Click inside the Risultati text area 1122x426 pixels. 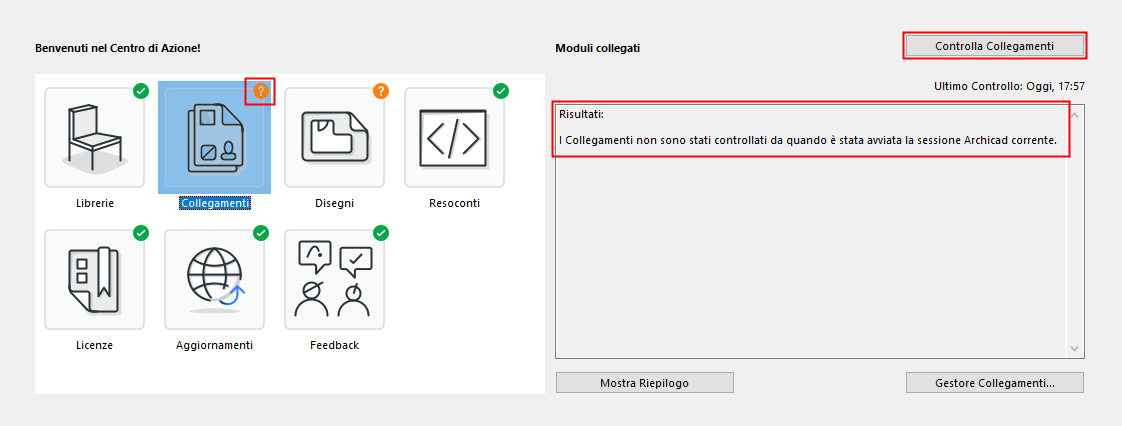pyautogui.click(x=812, y=250)
